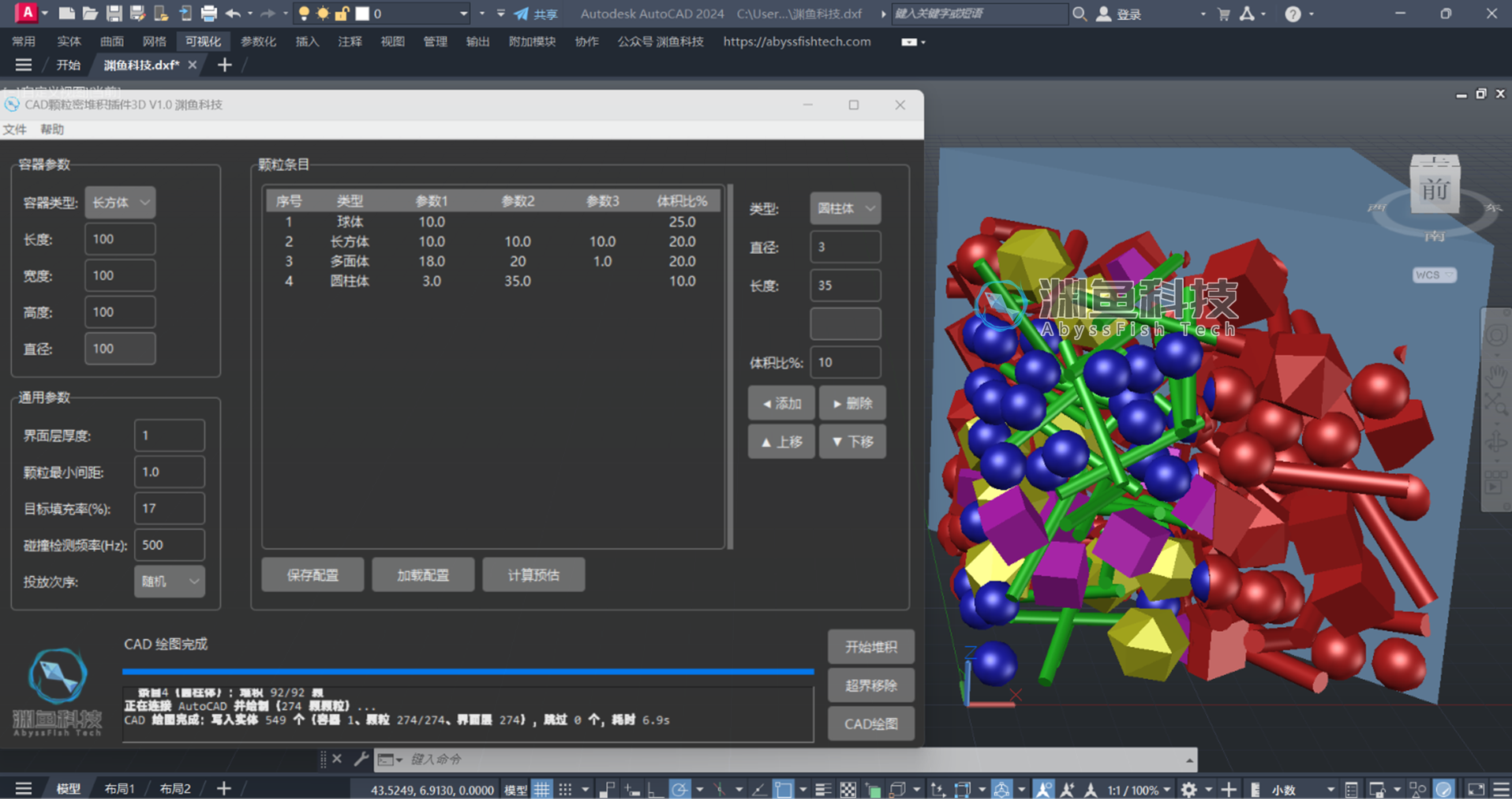The height and width of the screenshot is (799, 1512).
Task: Open a file with the folder icon
Action: [90, 13]
